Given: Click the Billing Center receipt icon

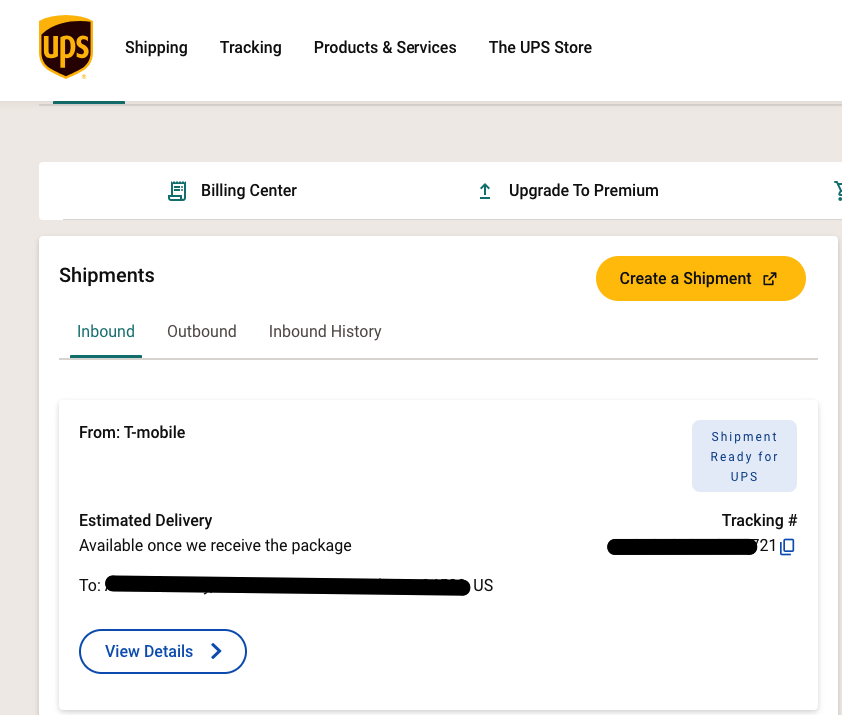Looking at the screenshot, I should 177,190.
